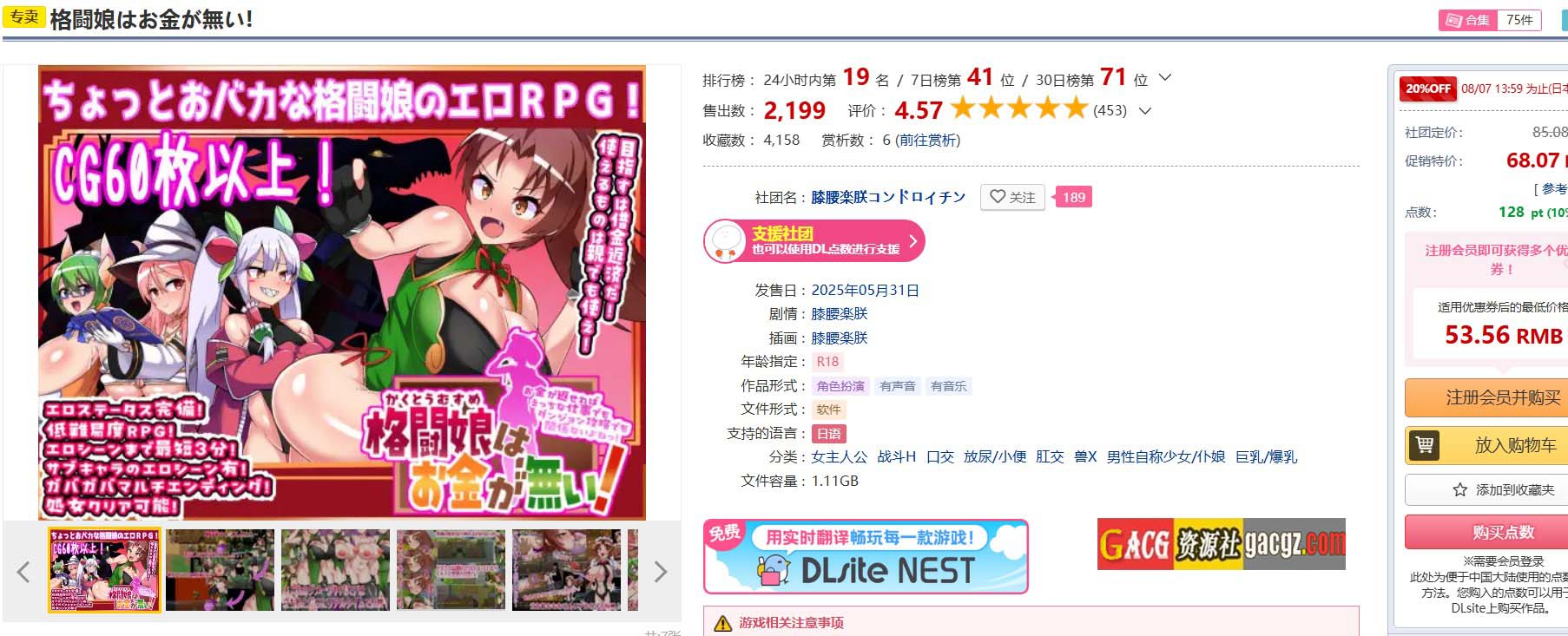Click the 合集 collection icon badge

[1468, 20]
